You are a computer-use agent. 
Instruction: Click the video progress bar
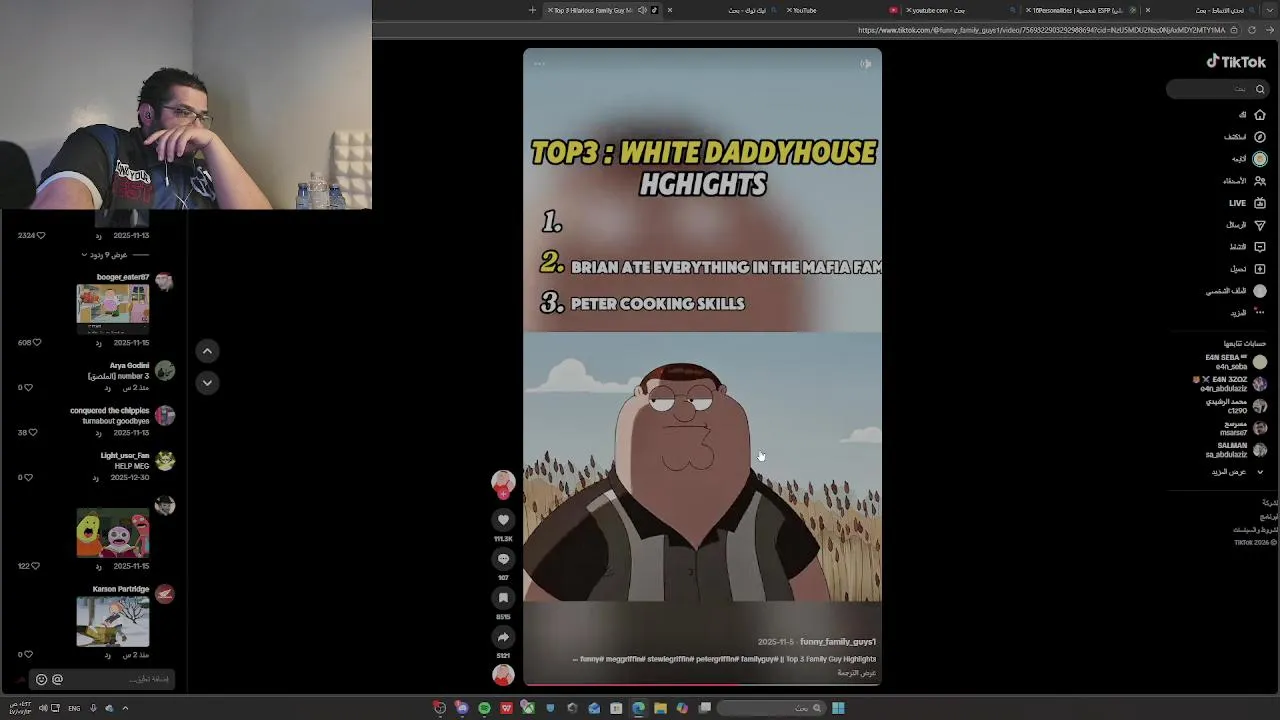point(702,685)
